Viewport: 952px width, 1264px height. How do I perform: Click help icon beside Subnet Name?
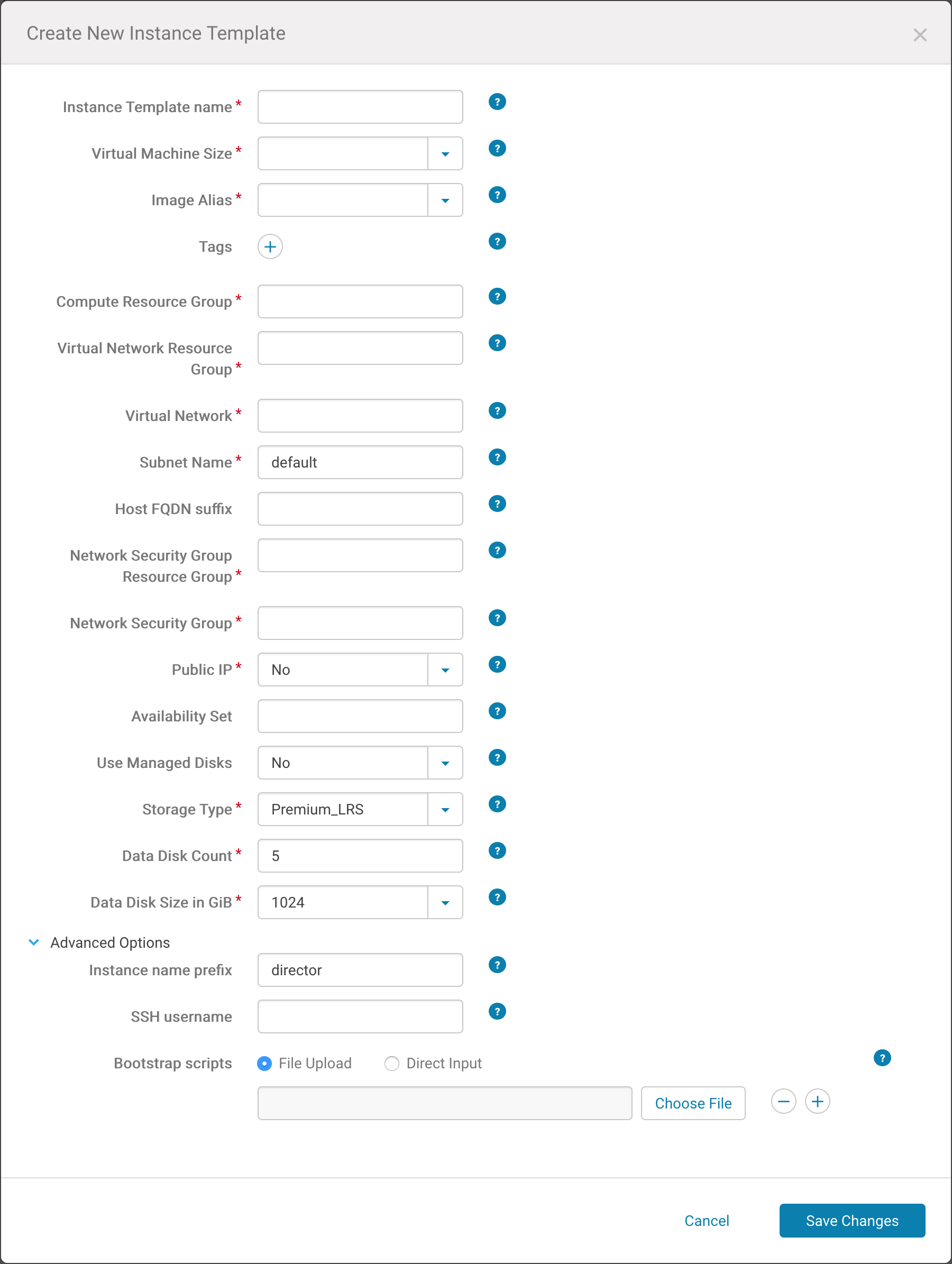(x=497, y=457)
